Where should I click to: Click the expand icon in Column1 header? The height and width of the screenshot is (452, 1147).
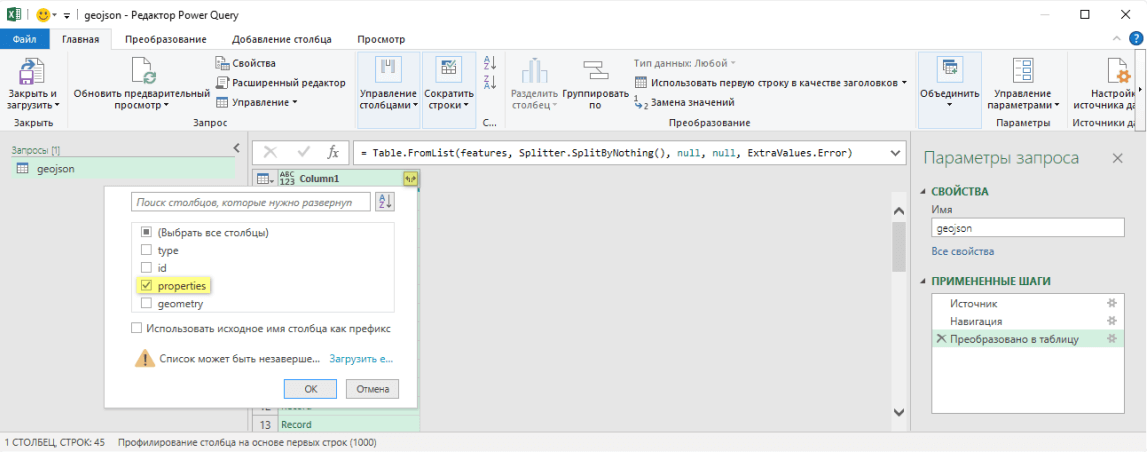click(x=409, y=178)
